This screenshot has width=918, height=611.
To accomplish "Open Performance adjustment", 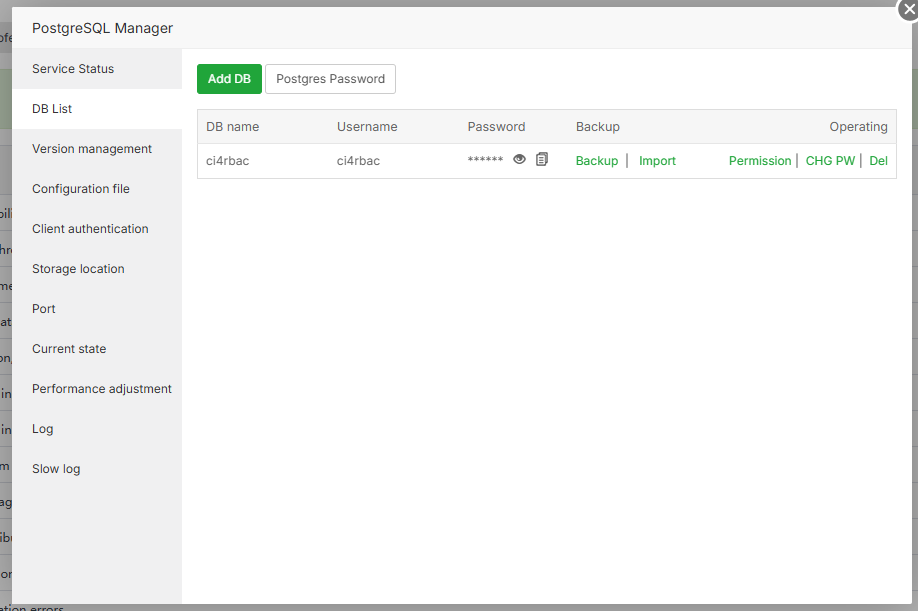I will pyautogui.click(x=97, y=389).
